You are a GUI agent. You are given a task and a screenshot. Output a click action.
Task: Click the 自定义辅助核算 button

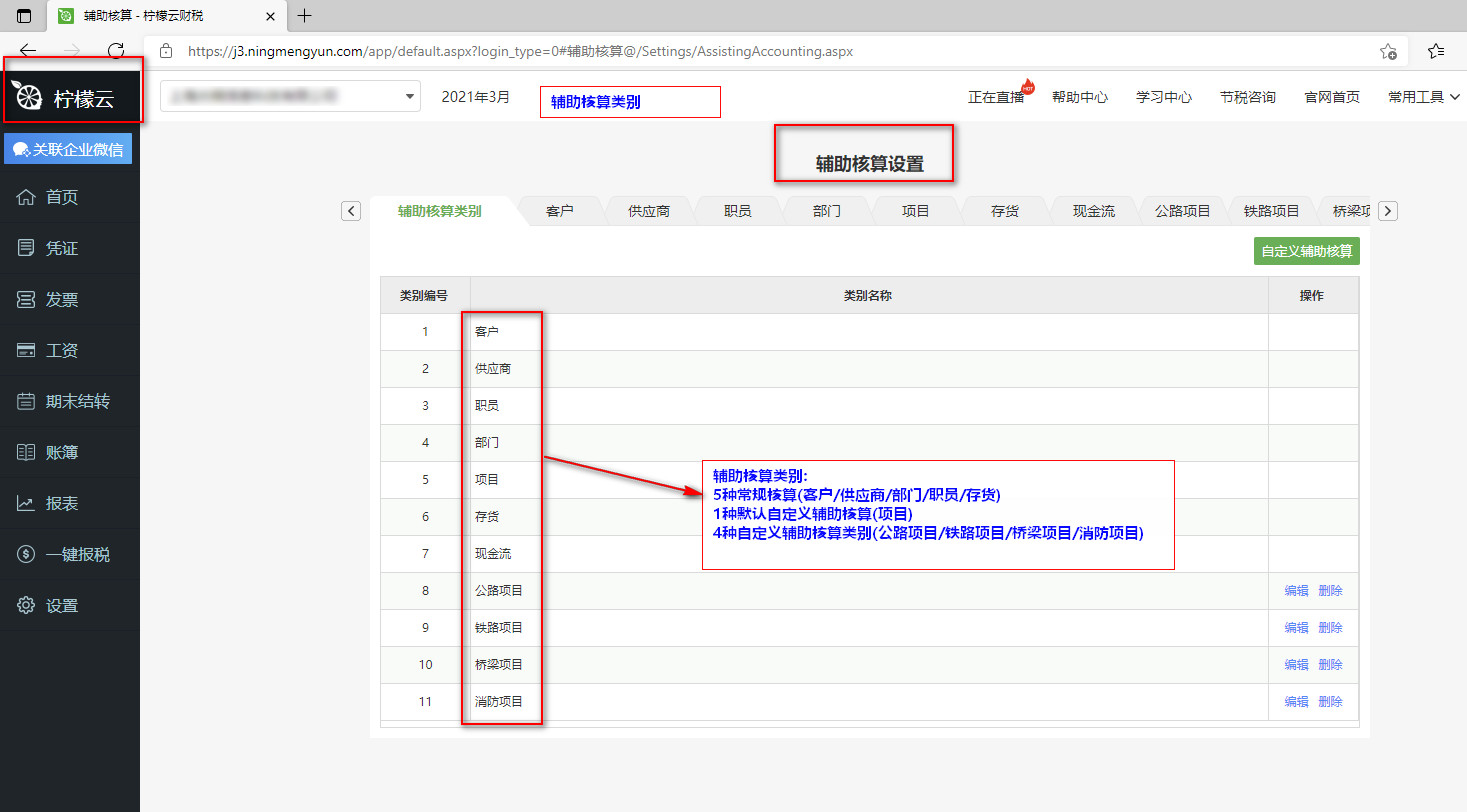tap(1306, 251)
